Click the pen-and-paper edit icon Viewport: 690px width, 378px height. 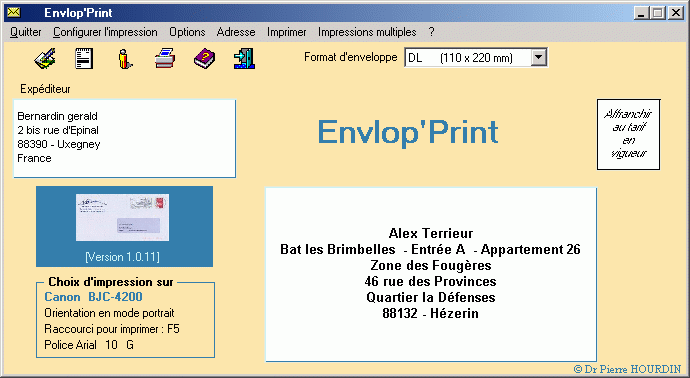click(x=45, y=59)
